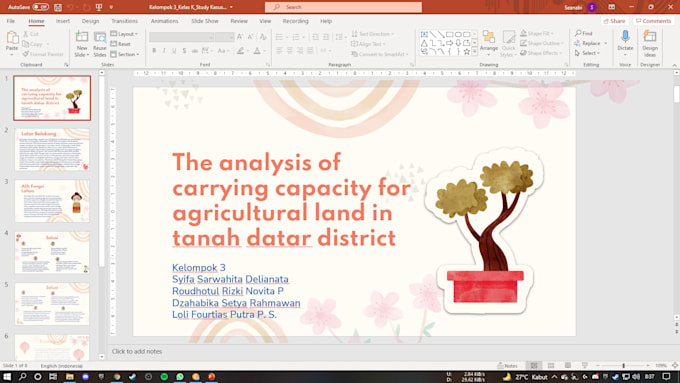Open File Explorer from the taskbar
This screenshot has height=383, width=680.
click(x=69, y=376)
